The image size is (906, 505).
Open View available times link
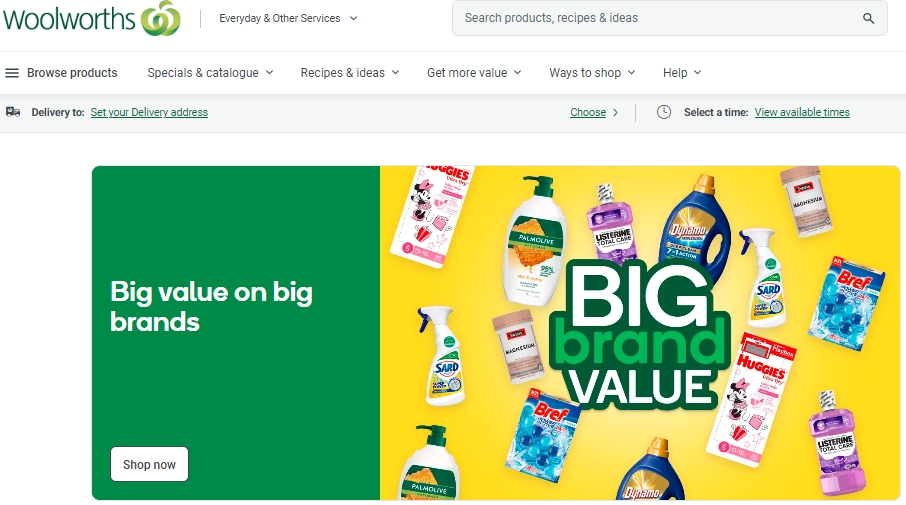(802, 112)
